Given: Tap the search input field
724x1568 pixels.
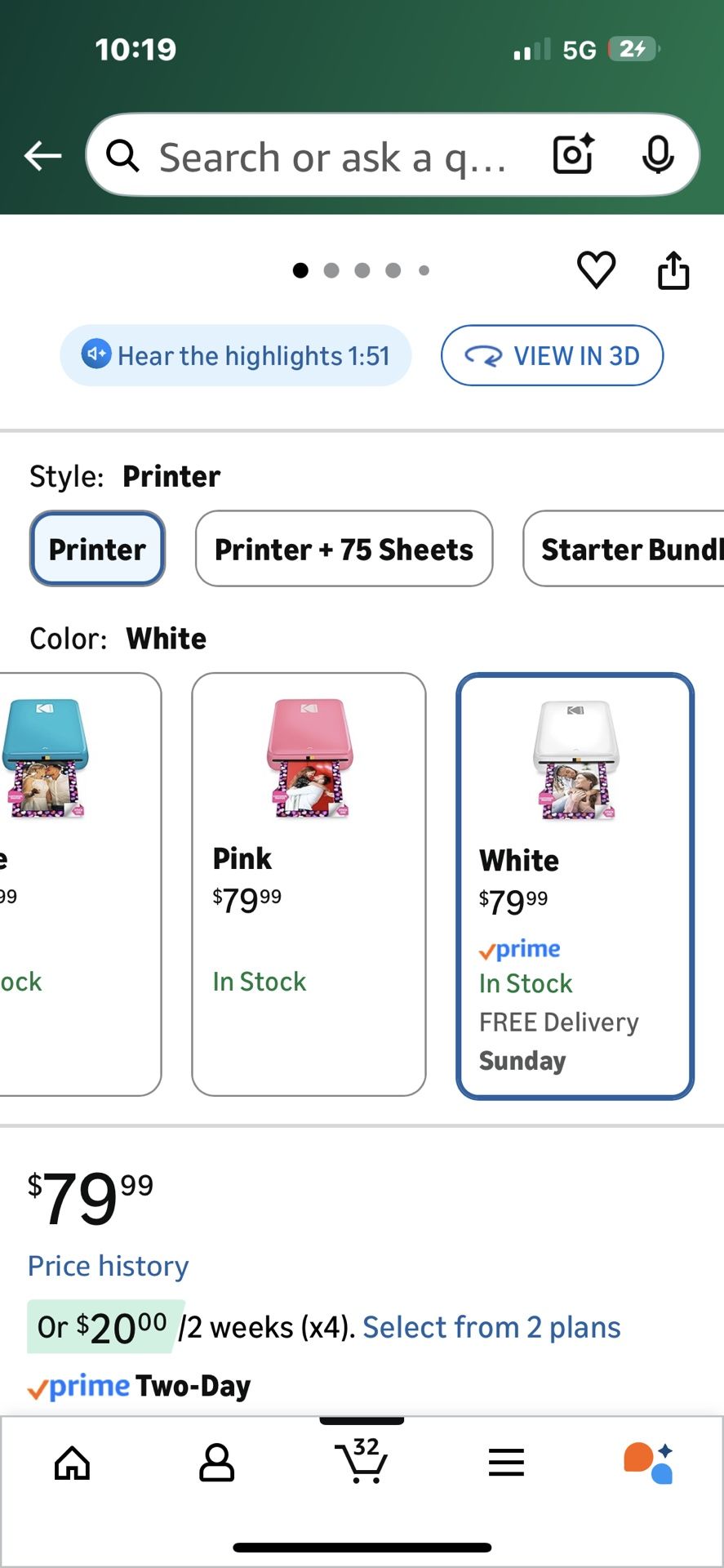Looking at the screenshot, I should 331,155.
